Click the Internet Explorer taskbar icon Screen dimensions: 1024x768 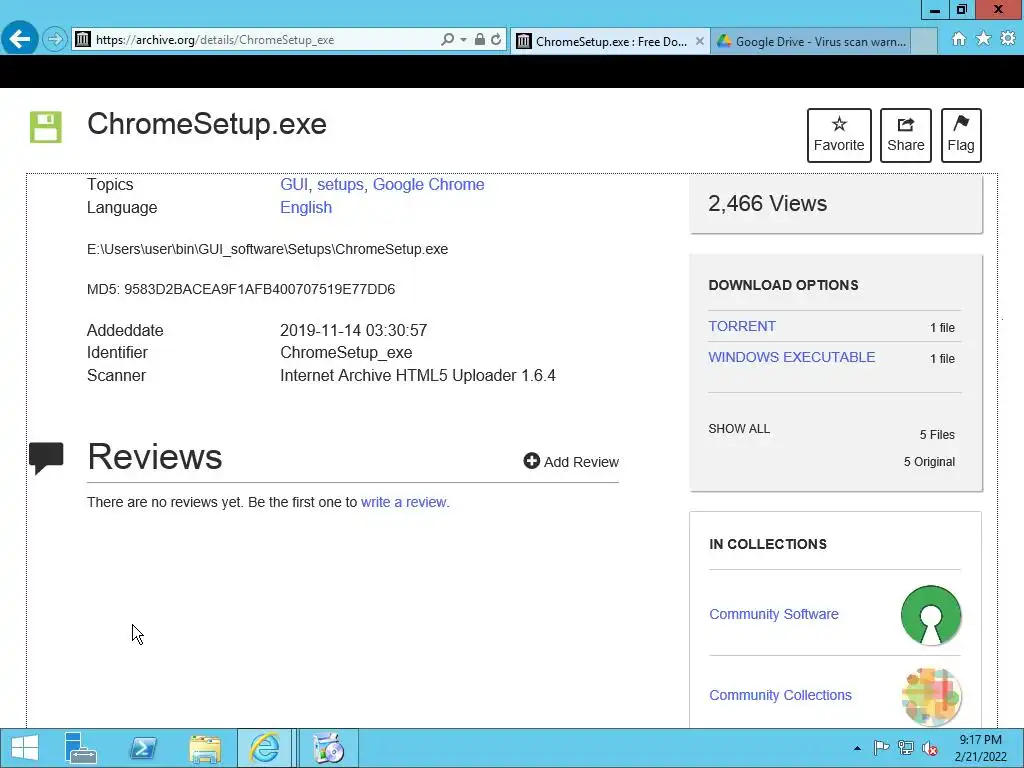(264, 748)
